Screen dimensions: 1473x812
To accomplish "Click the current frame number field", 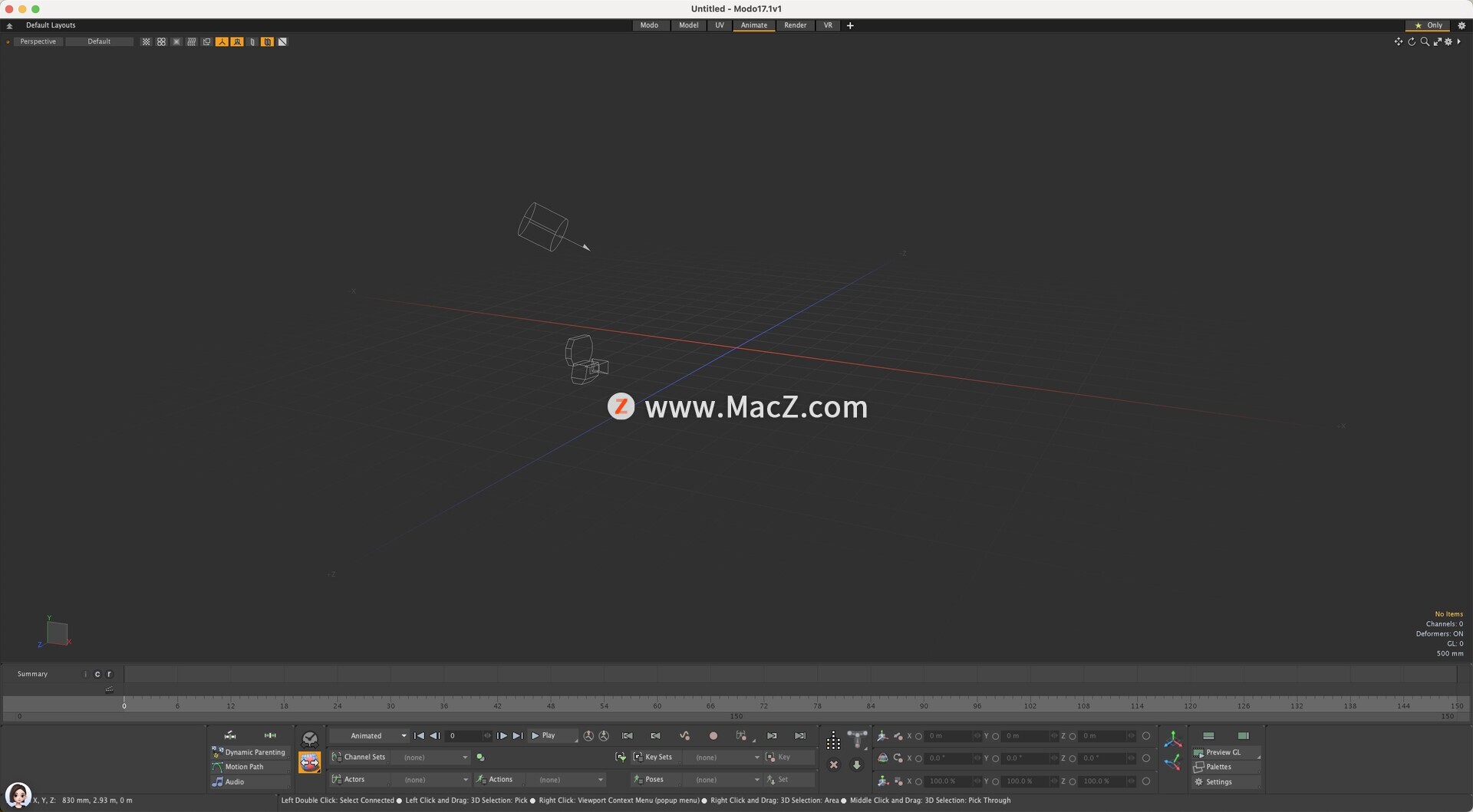I will pyautogui.click(x=464, y=736).
